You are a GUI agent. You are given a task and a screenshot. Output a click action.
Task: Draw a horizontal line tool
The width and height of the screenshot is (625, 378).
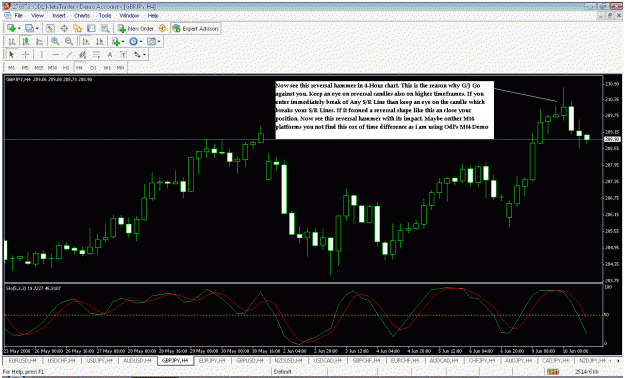[x=55, y=54]
